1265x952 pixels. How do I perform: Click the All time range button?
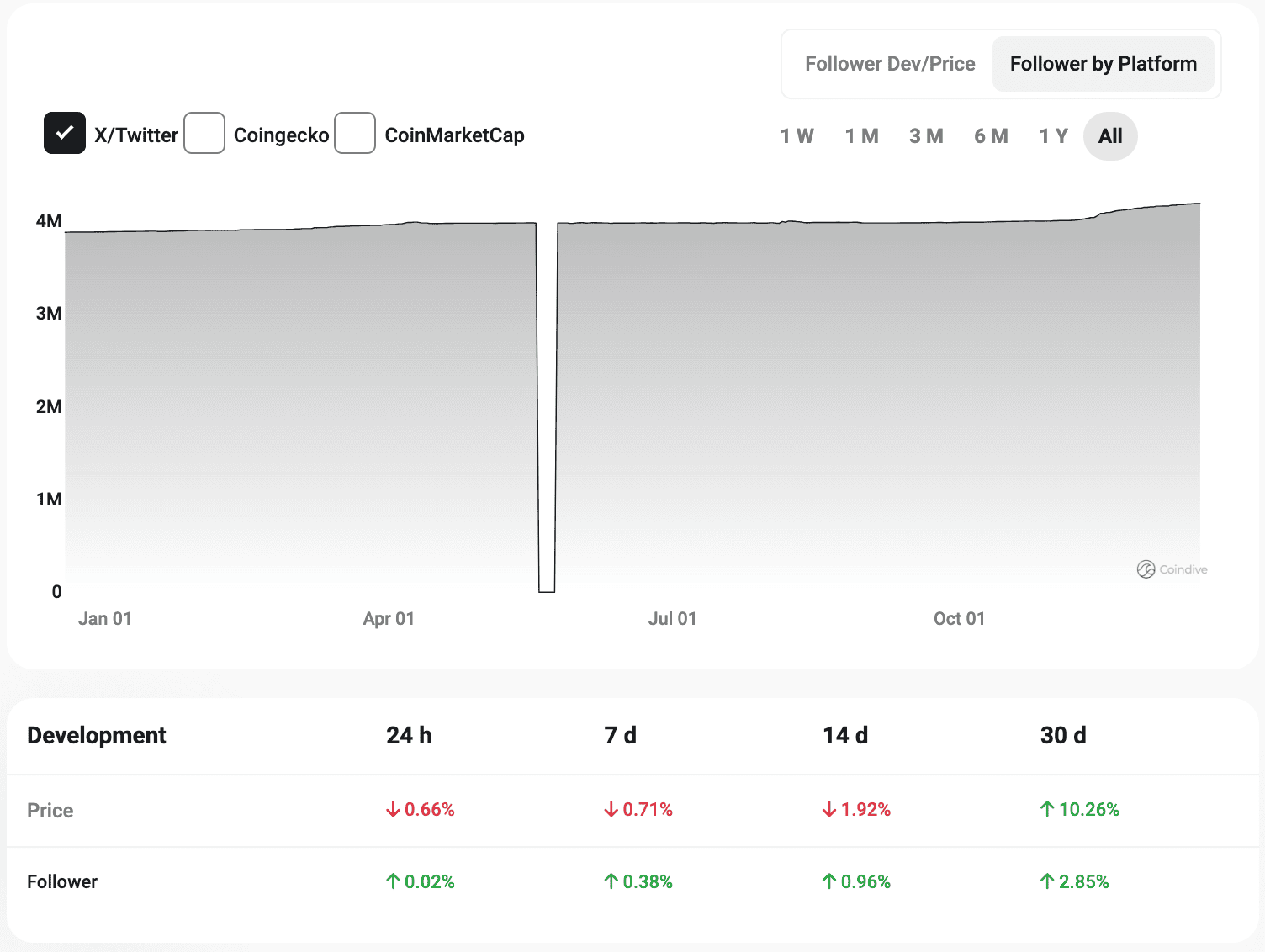[x=1110, y=136]
